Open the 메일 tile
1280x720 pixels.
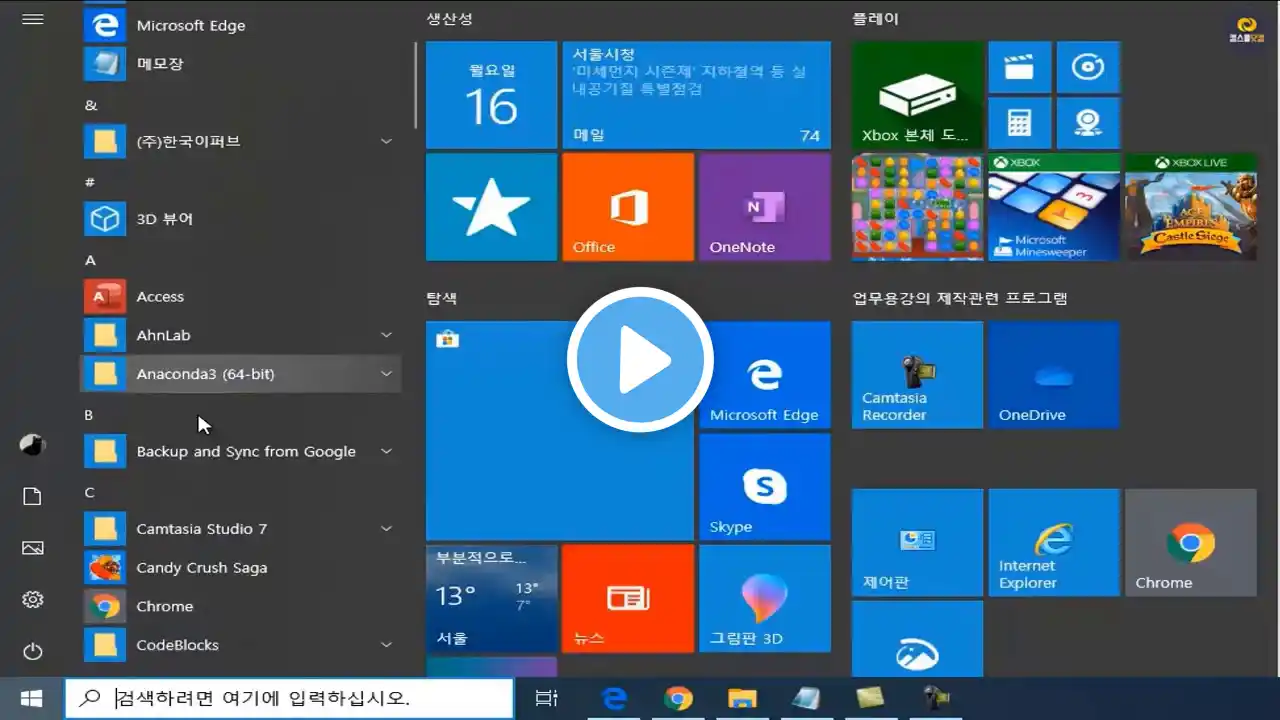coord(696,95)
